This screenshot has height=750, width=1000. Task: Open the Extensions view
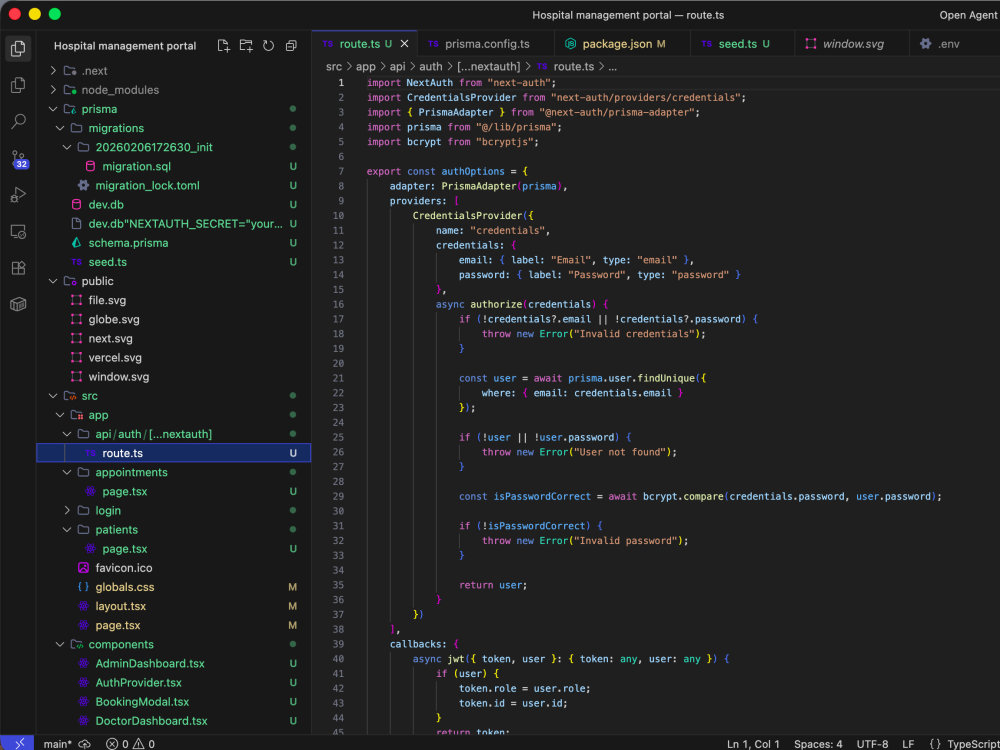click(18, 268)
